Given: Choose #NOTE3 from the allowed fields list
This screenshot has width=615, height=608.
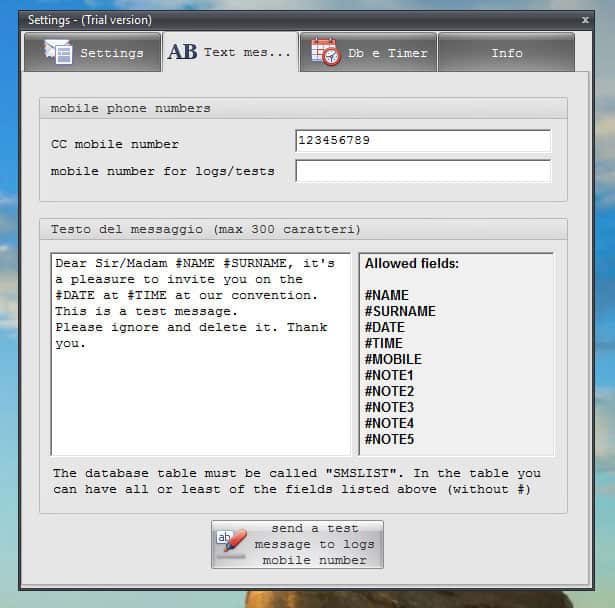Looking at the screenshot, I should pos(389,407).
